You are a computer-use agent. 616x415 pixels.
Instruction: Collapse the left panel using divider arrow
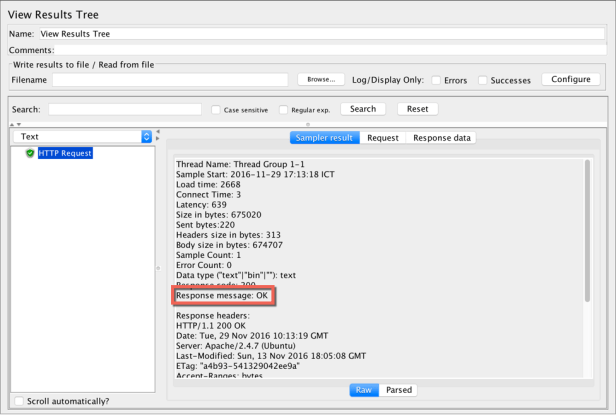pyautogui.click(x=157, y=133)
